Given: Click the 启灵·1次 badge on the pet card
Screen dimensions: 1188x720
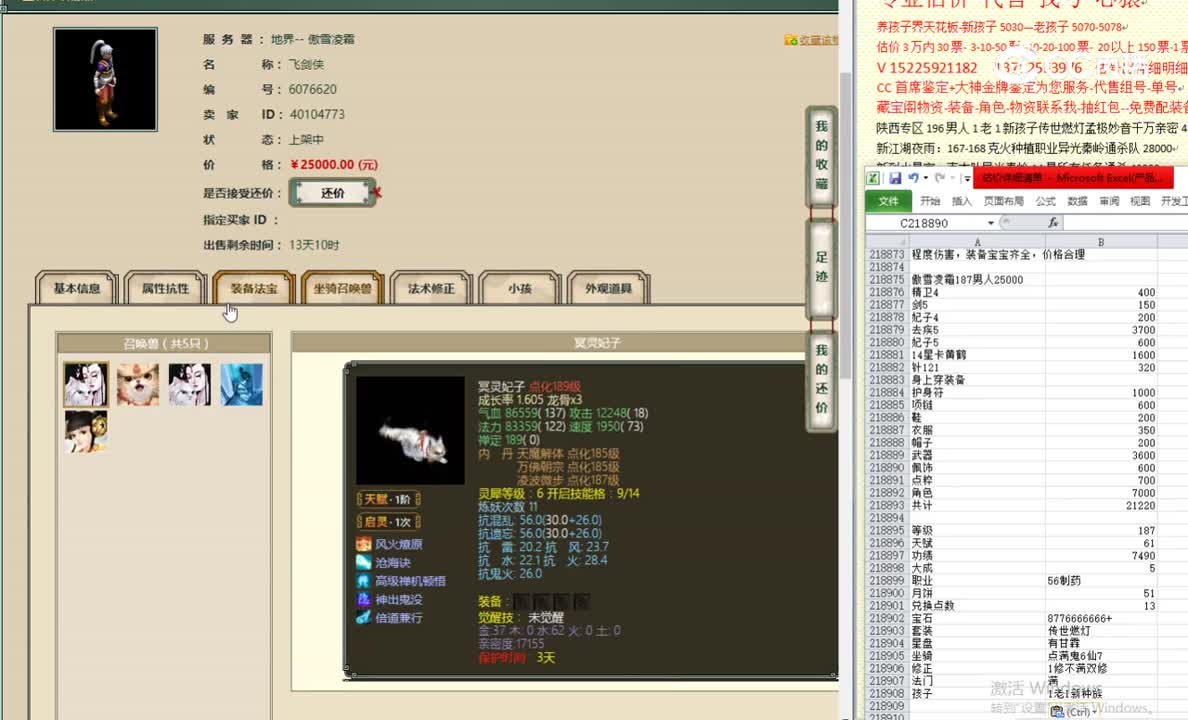Looking at the screenshot, I should 389,521.
